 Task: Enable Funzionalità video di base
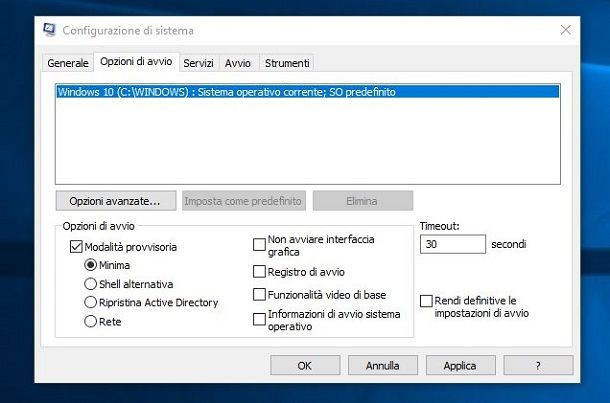(x=259, y=294)
